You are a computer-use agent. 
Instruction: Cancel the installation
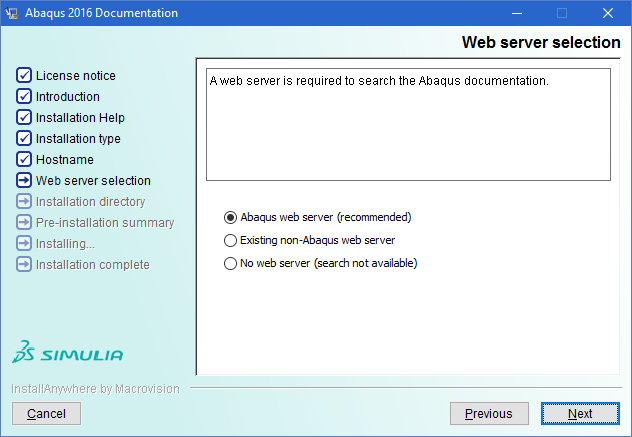click(46, 414)
